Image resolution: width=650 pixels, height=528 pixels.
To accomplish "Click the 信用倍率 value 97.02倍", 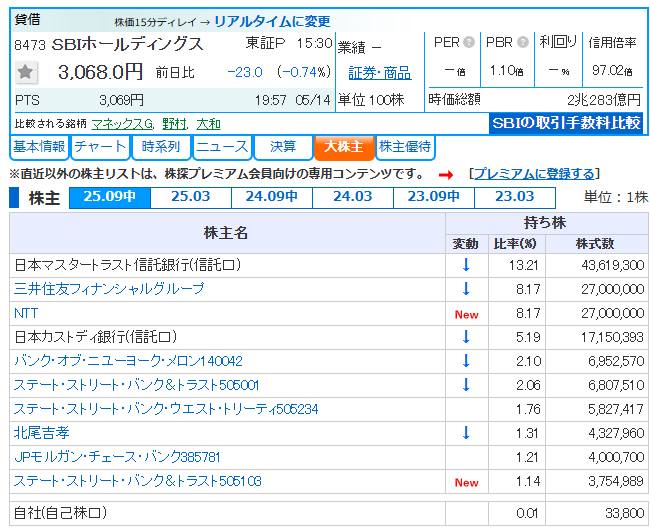I will point(612,70).
